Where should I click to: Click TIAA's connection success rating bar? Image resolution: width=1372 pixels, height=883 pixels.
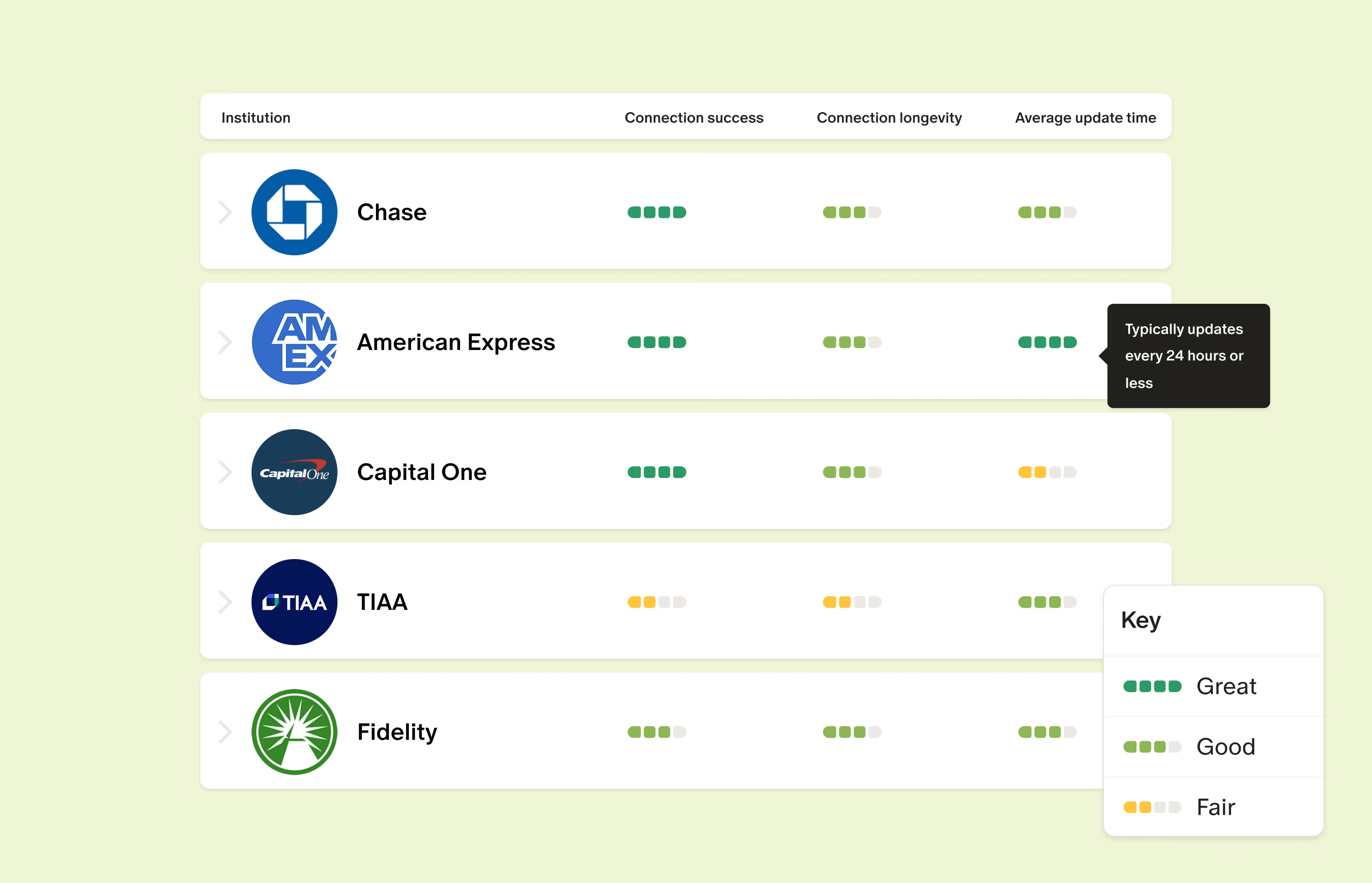pos(656,602)
